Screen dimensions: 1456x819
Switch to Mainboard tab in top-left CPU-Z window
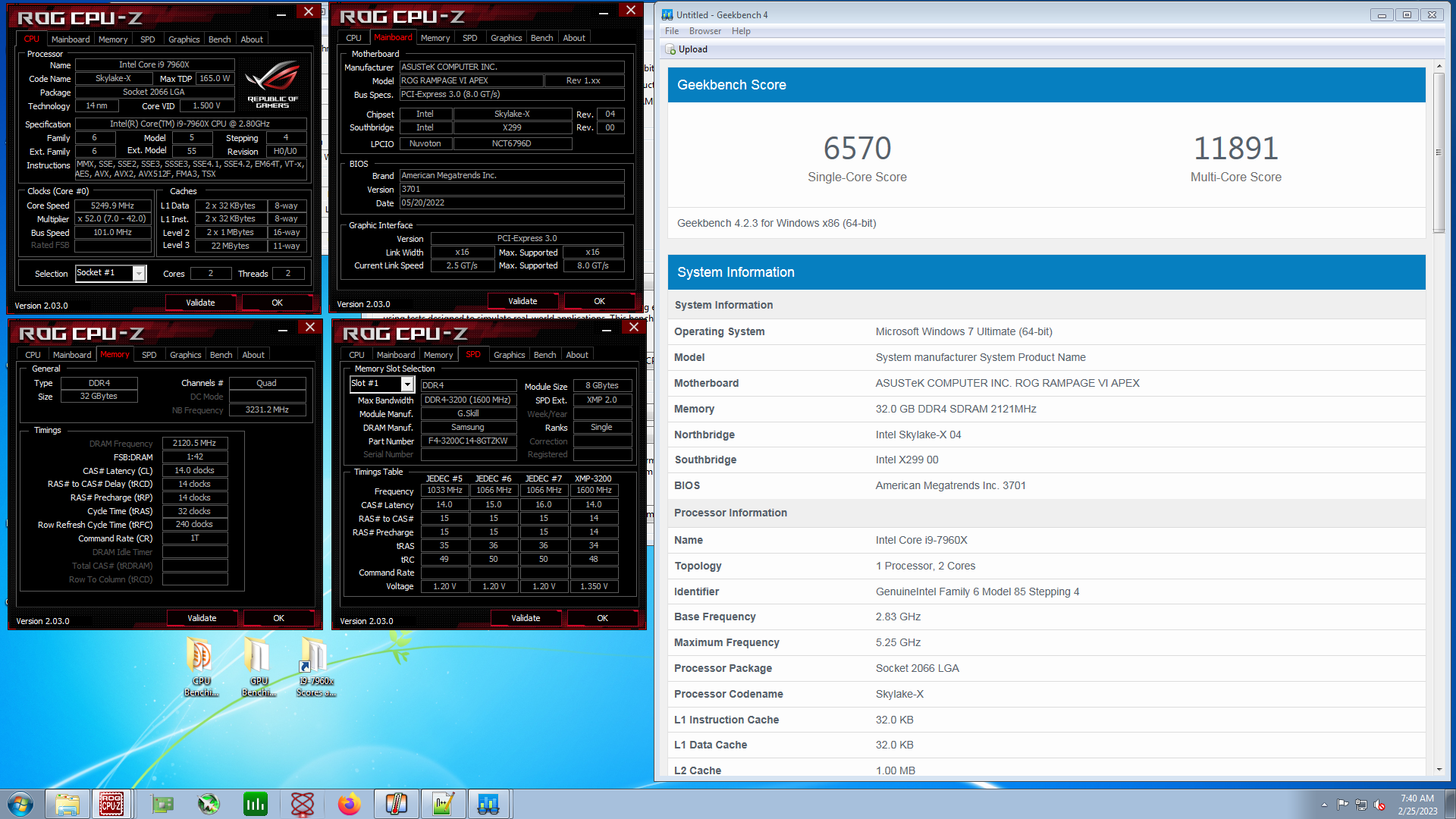tap(71, 39)
